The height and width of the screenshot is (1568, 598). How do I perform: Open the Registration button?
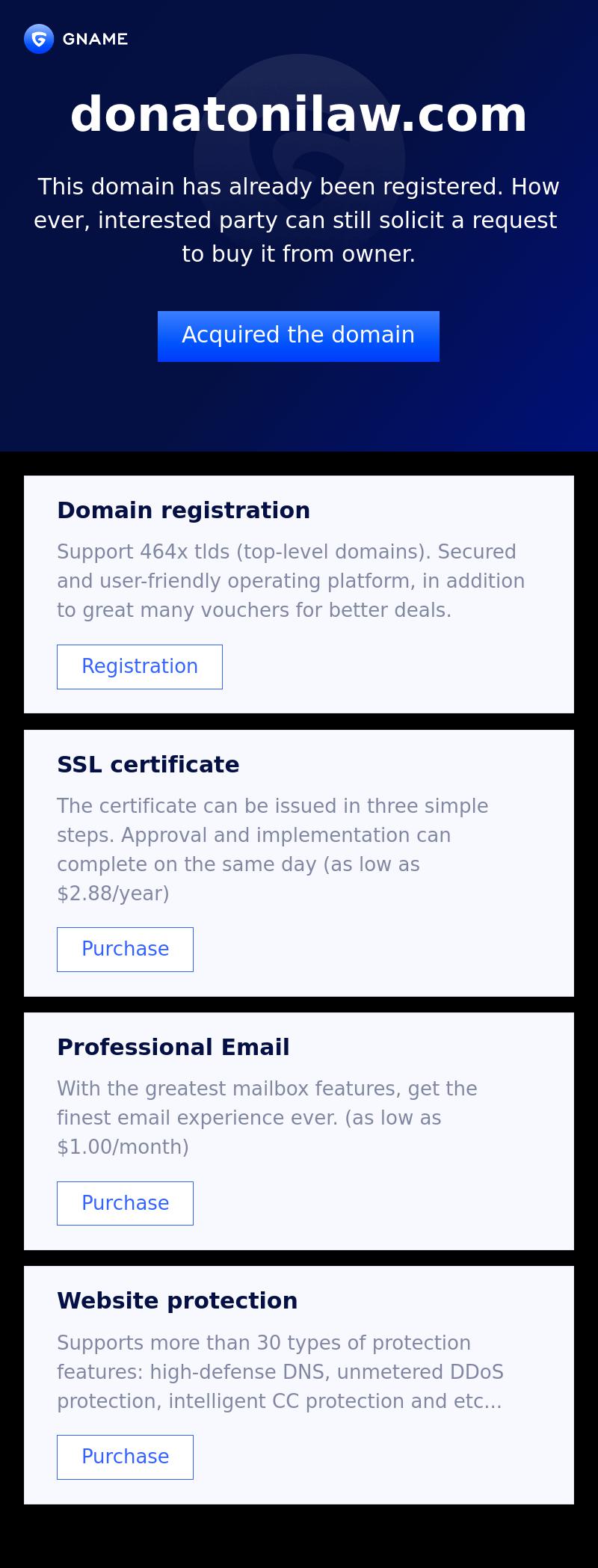pos(140,666)
